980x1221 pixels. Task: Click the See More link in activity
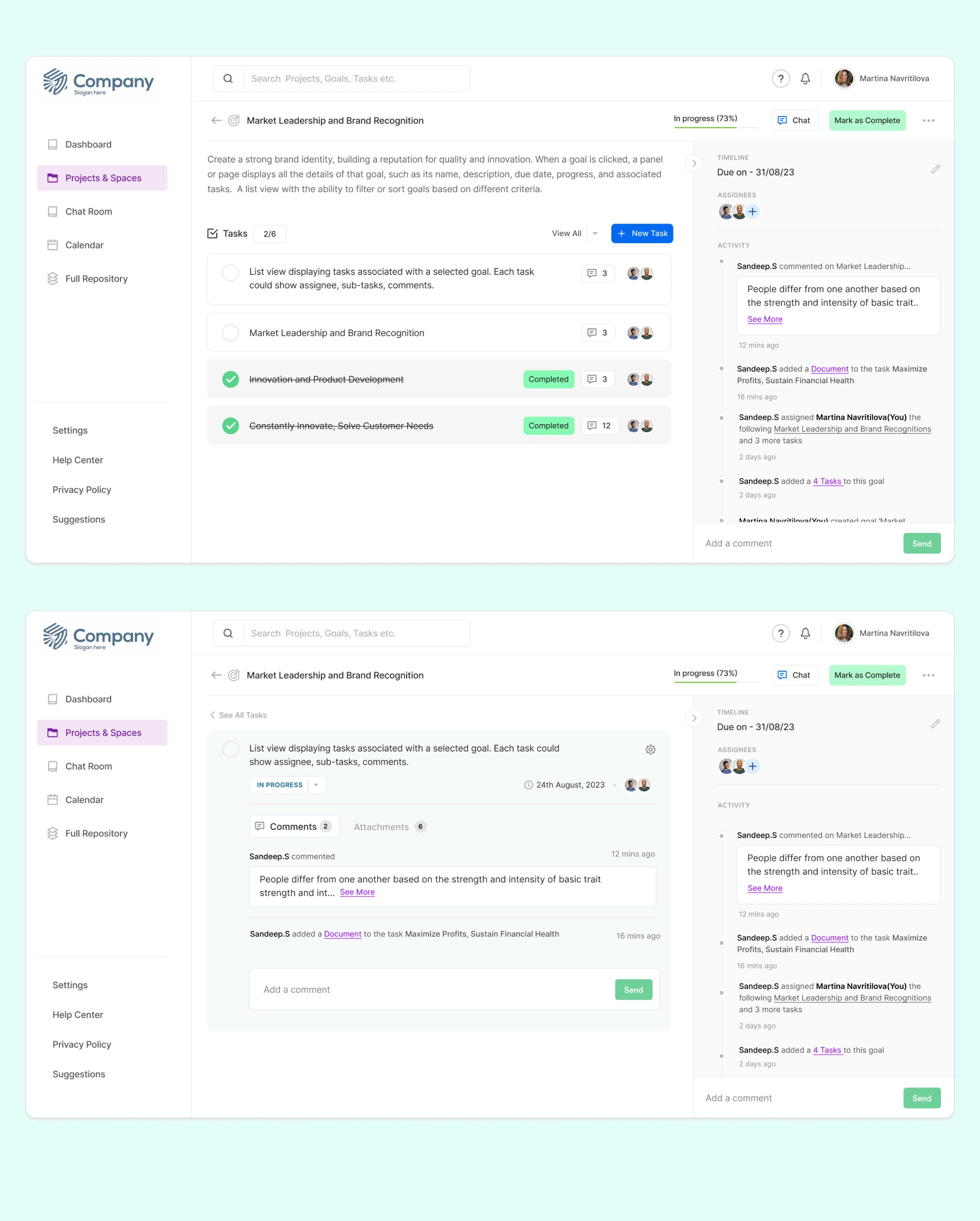764,319
